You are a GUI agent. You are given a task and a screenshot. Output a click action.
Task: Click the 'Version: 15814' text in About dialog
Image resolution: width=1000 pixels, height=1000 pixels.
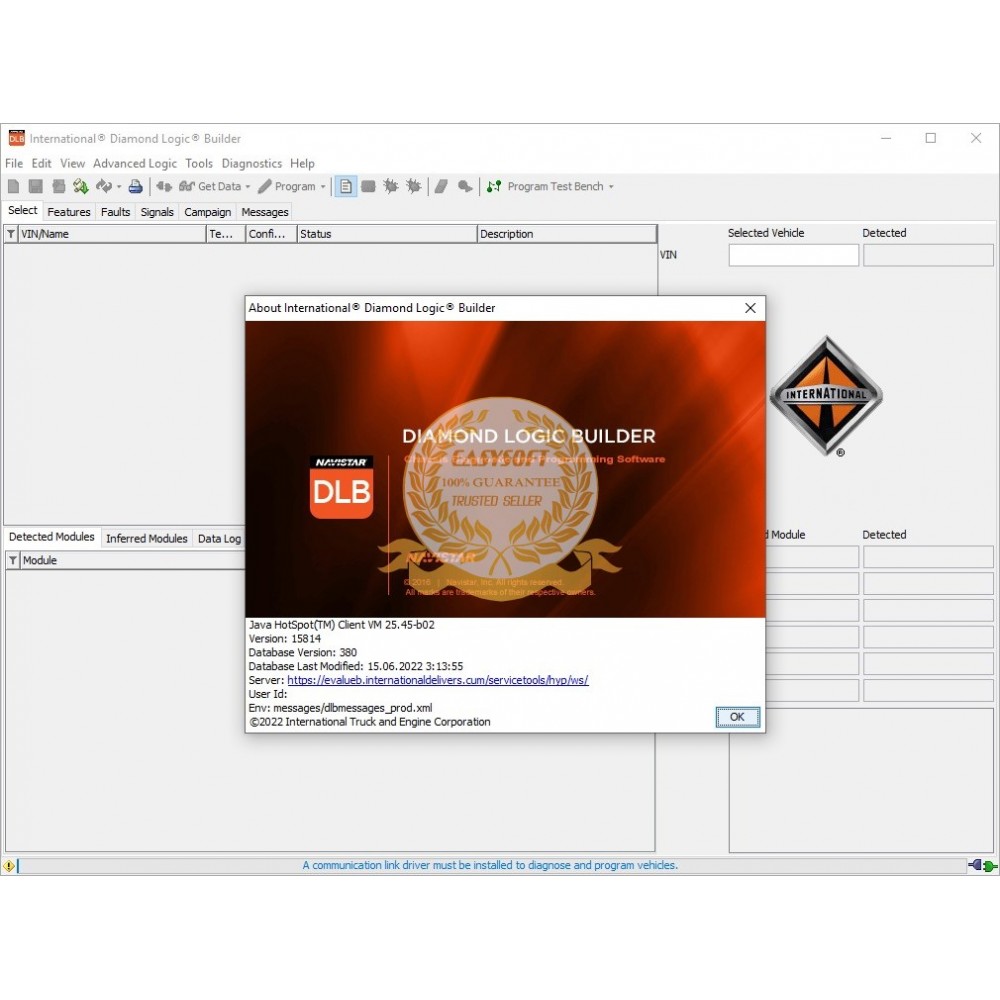pyautogui.click(x=284, y=638)
